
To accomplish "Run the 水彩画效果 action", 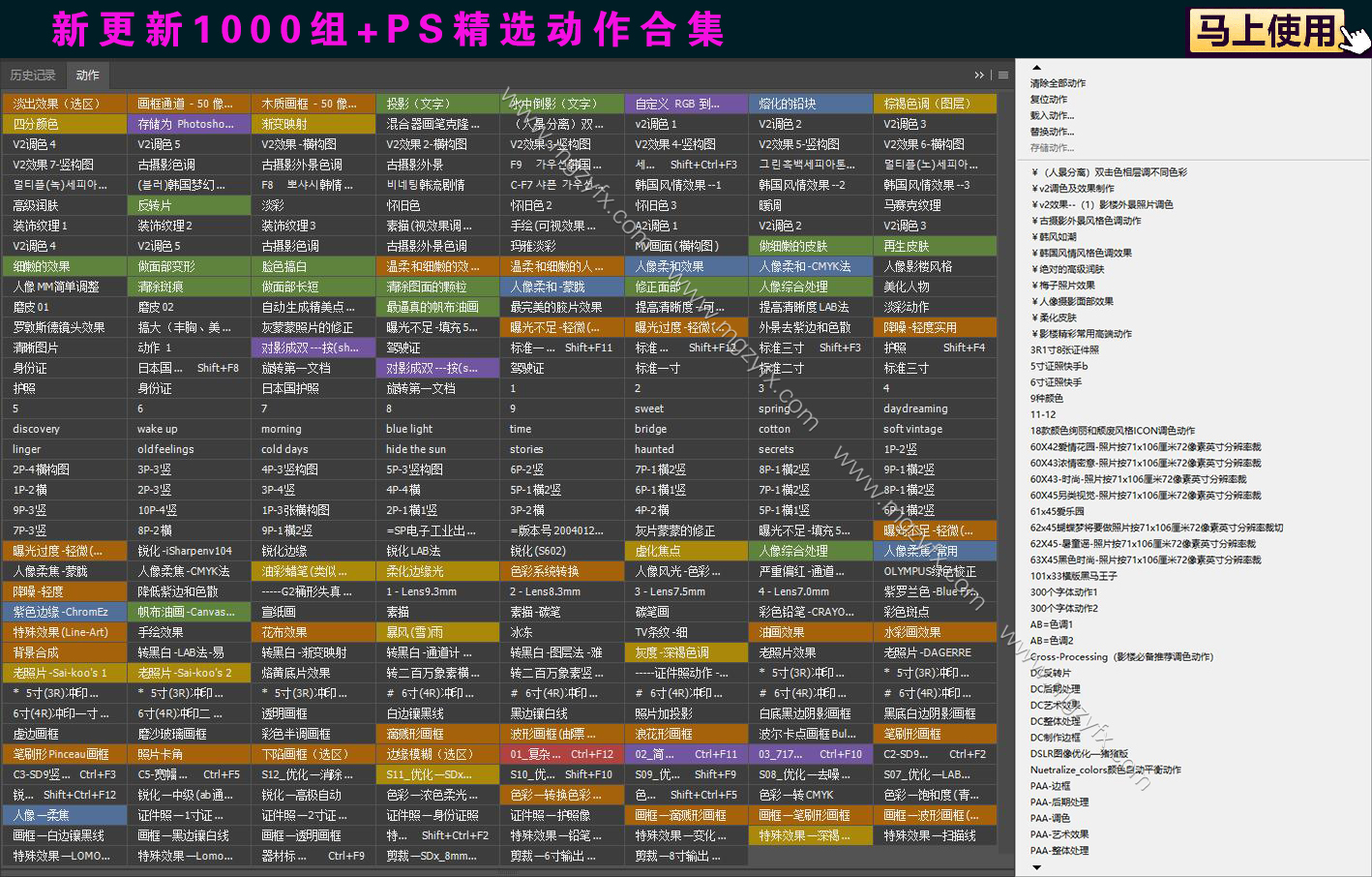I will point(935,632).
